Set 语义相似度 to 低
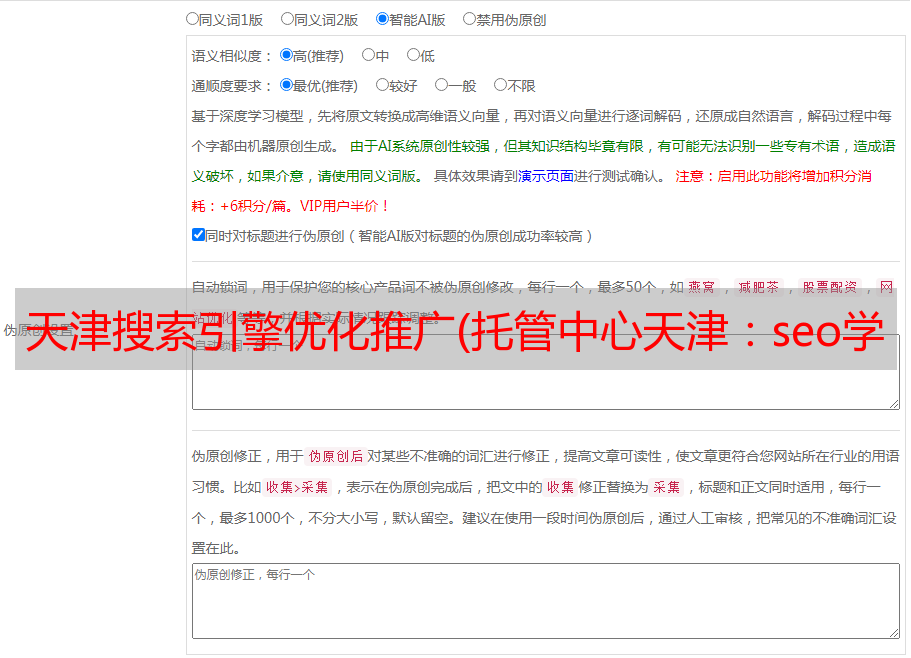This screenshot has height=658, width=911. (x=413, y=55)
